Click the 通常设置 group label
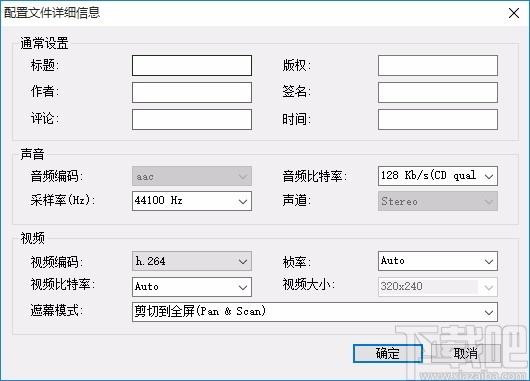 pos(44,43)
